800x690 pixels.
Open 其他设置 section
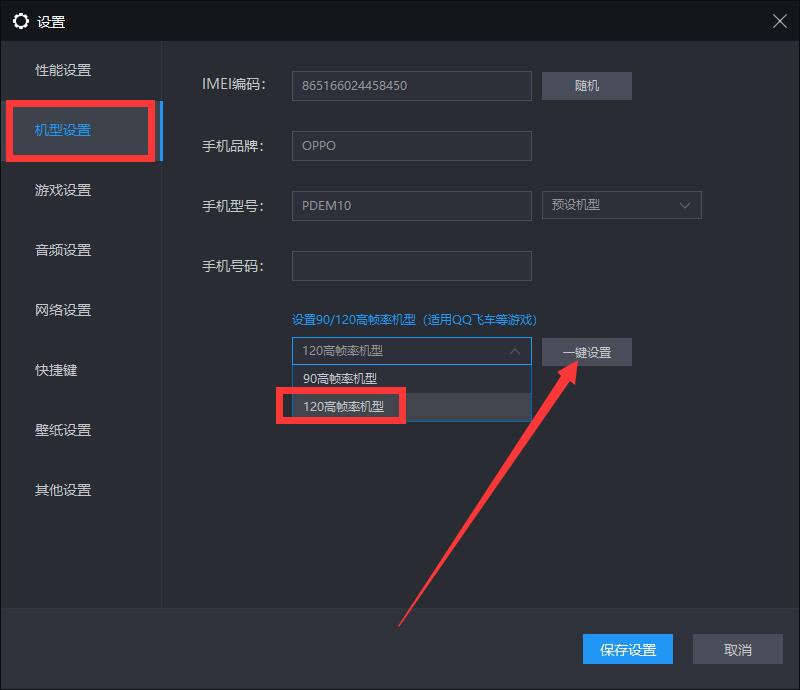tap(63, 490)
